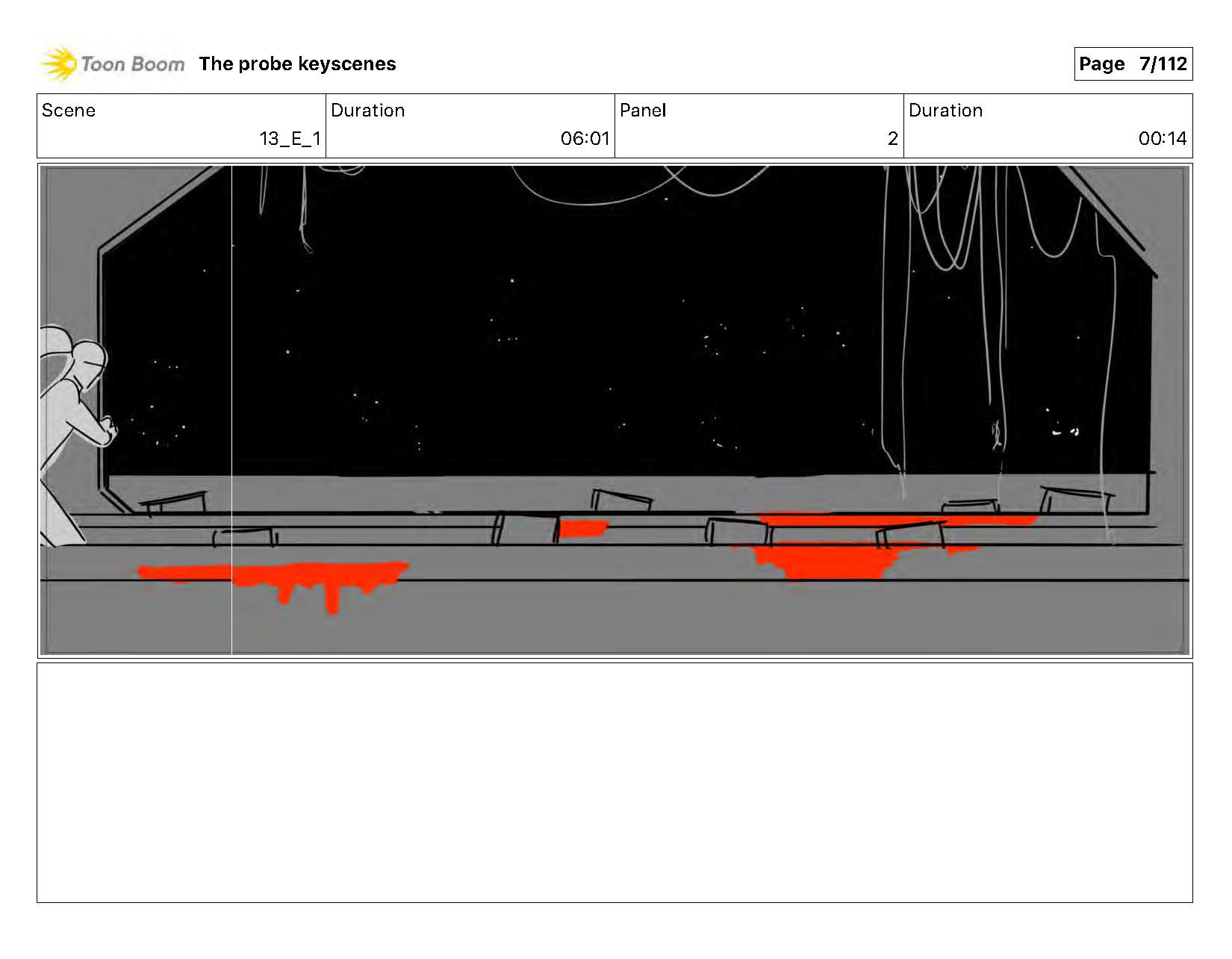Click the 'Duration' label next to Panel
This screenshot has height=959, width=1232.
tap(945, 111)
